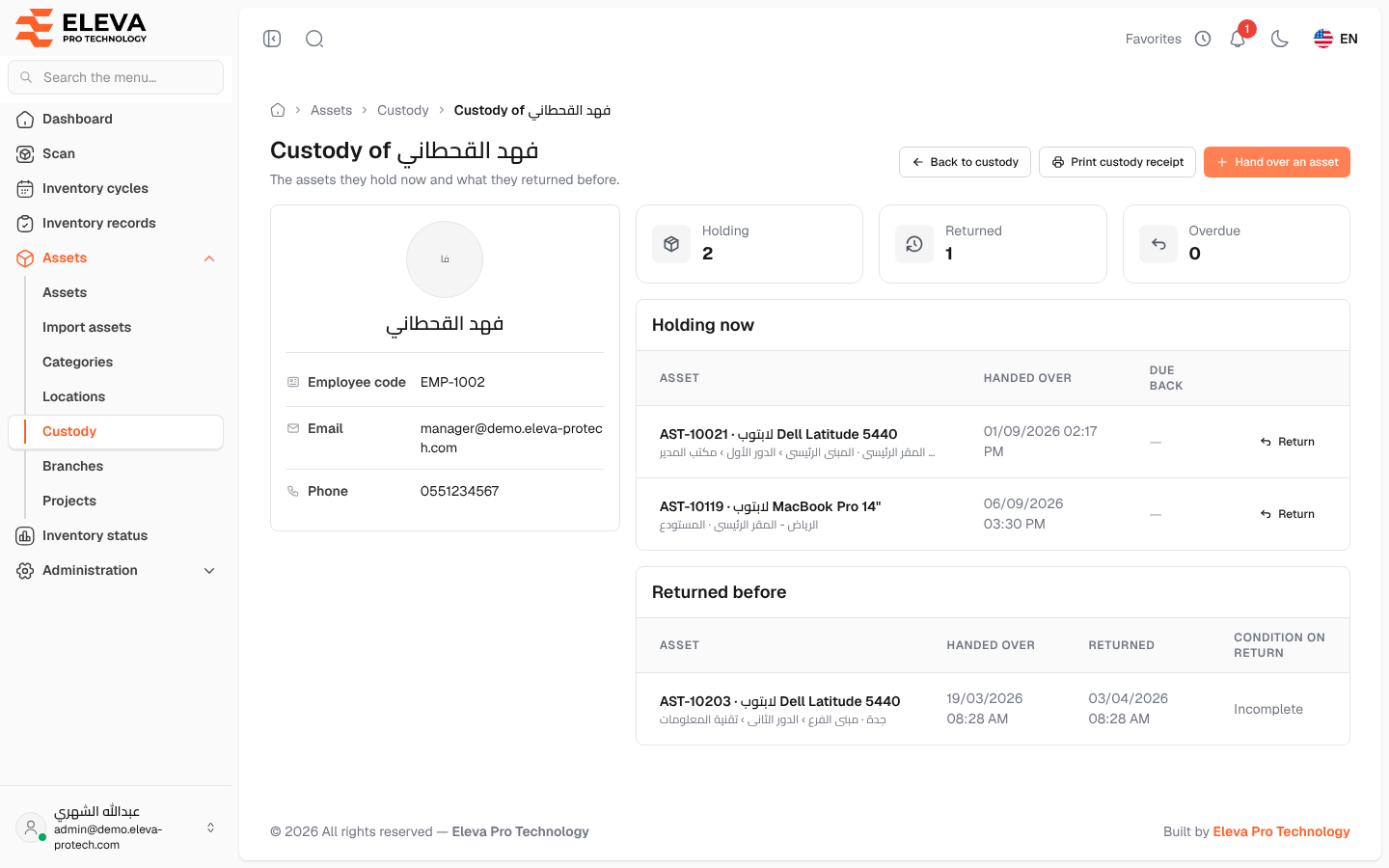Click AST-10203 returned asset row
This screenshot has width=1389, height=868.
[993, 709]
